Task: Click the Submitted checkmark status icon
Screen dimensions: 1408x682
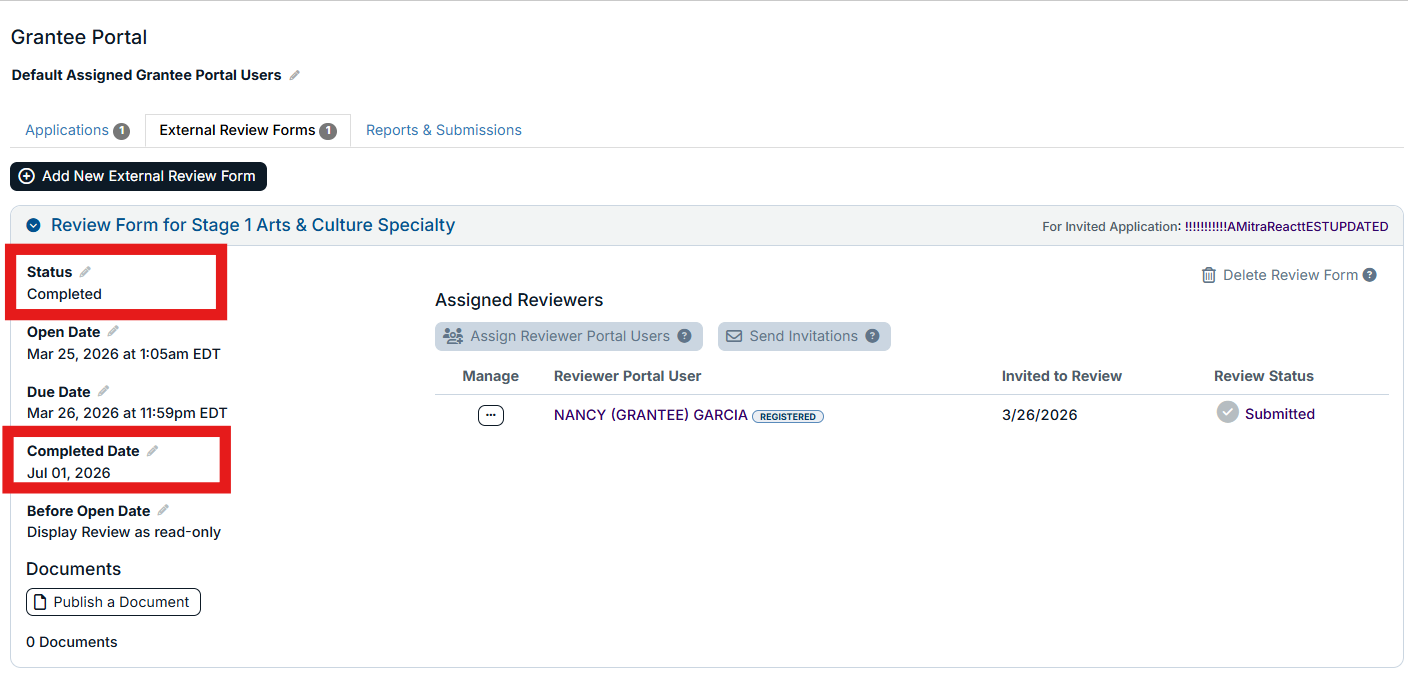Action: [1228, 413]
